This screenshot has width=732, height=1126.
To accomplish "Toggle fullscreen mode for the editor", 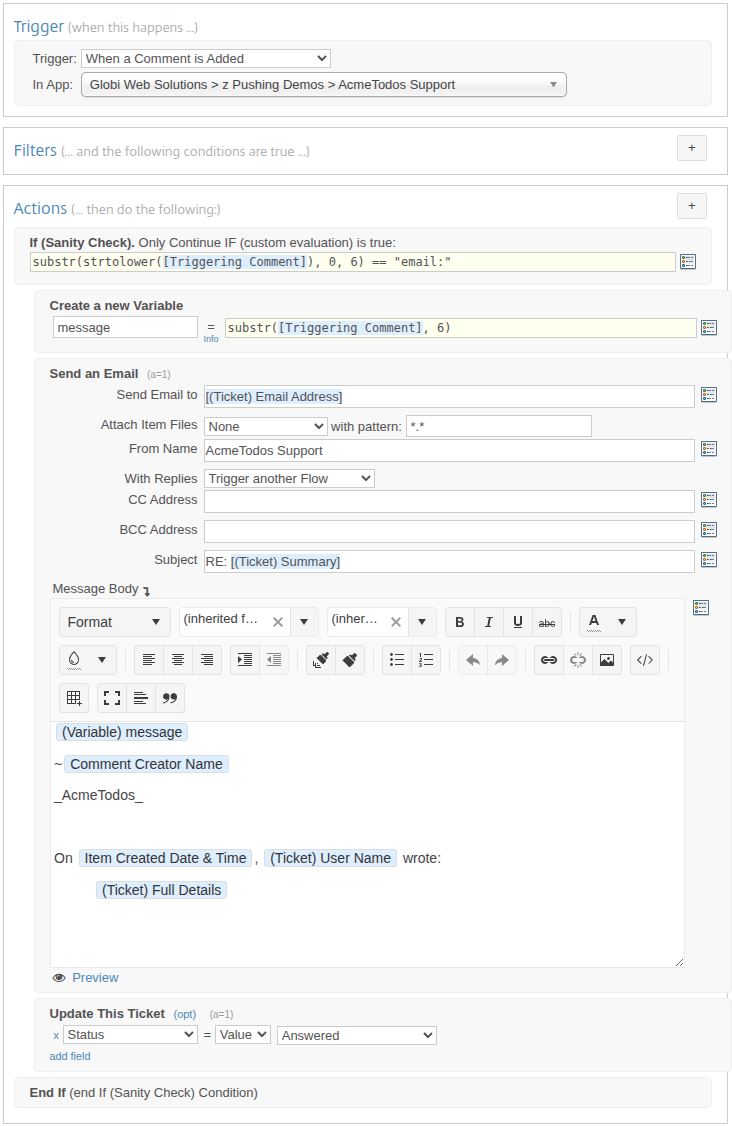I will tap(112, 698).
